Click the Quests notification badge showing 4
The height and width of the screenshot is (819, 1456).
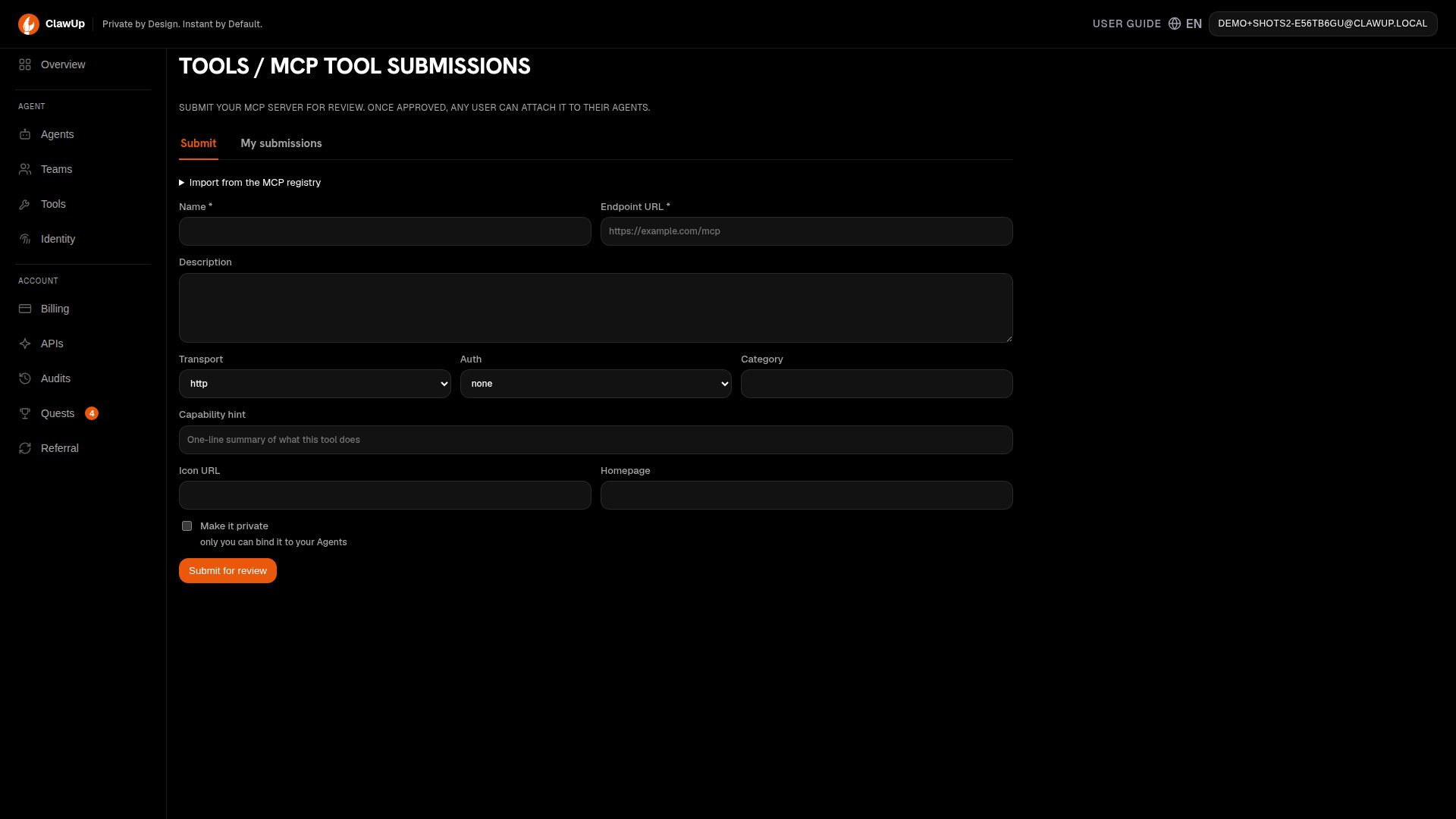[x=92, y=413]
